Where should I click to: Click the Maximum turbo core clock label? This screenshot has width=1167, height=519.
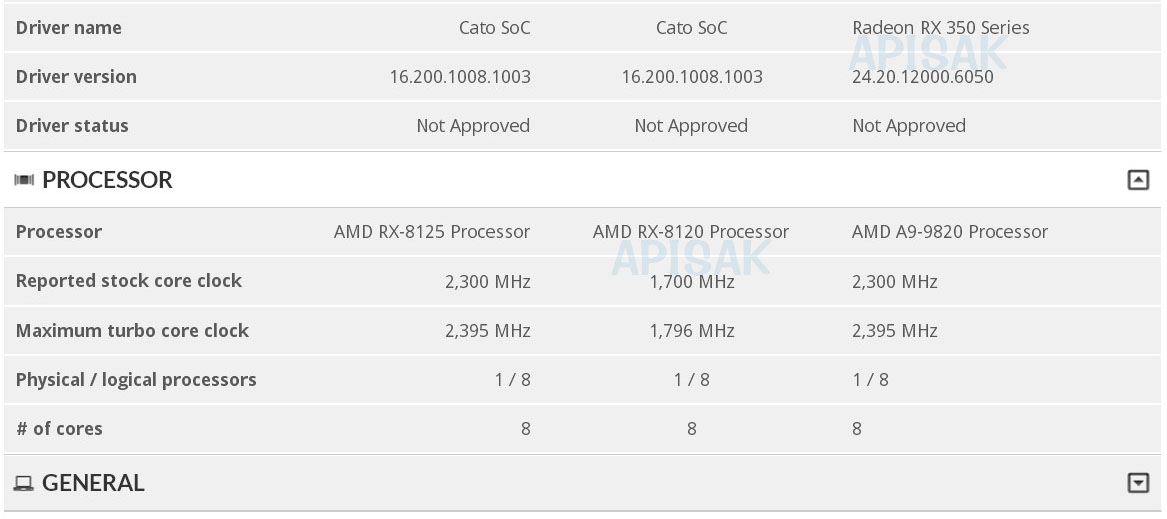coord(132,331)
